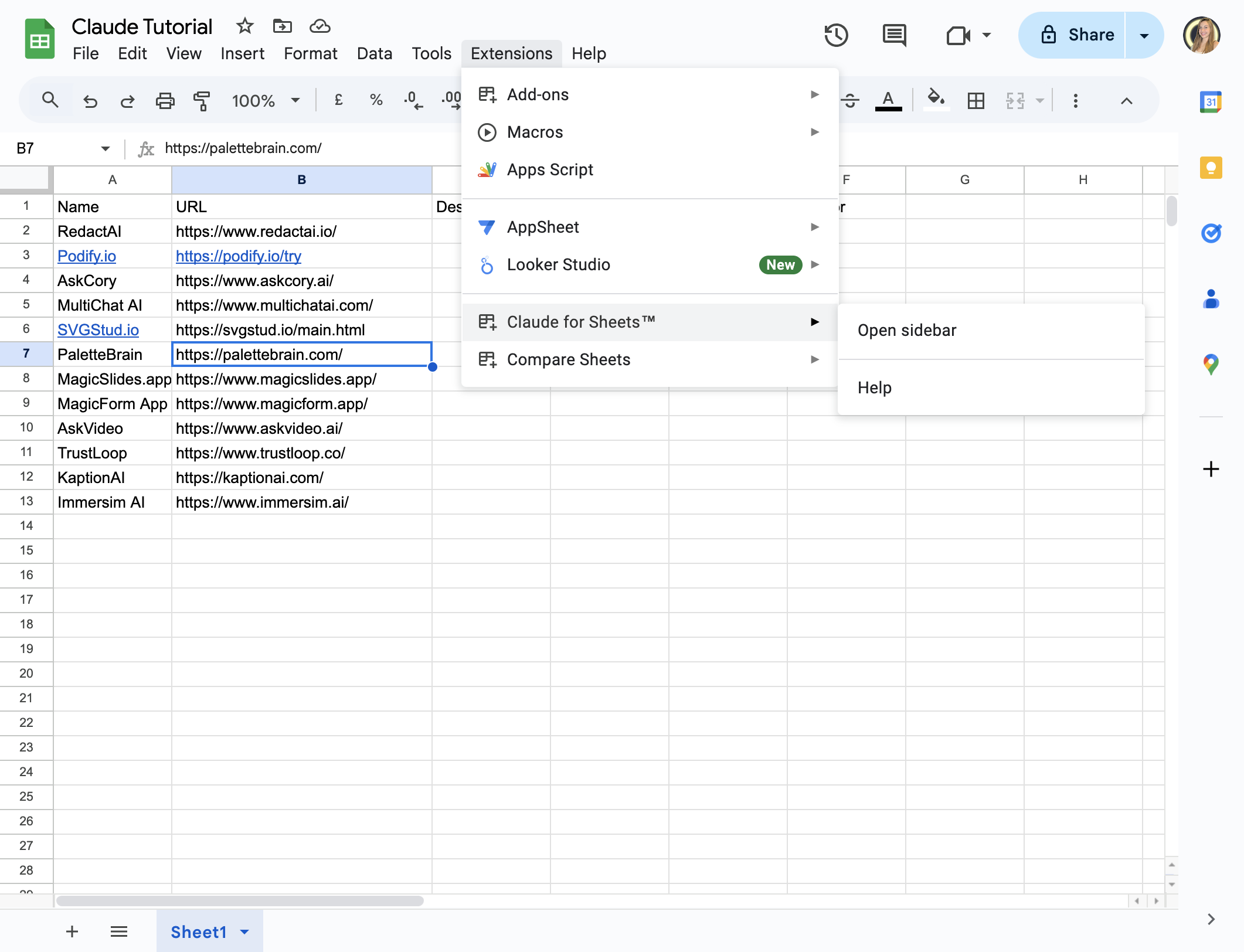The image size is (1244, 952).
Task: Start a Meet video call
Action: click(959, 35)
